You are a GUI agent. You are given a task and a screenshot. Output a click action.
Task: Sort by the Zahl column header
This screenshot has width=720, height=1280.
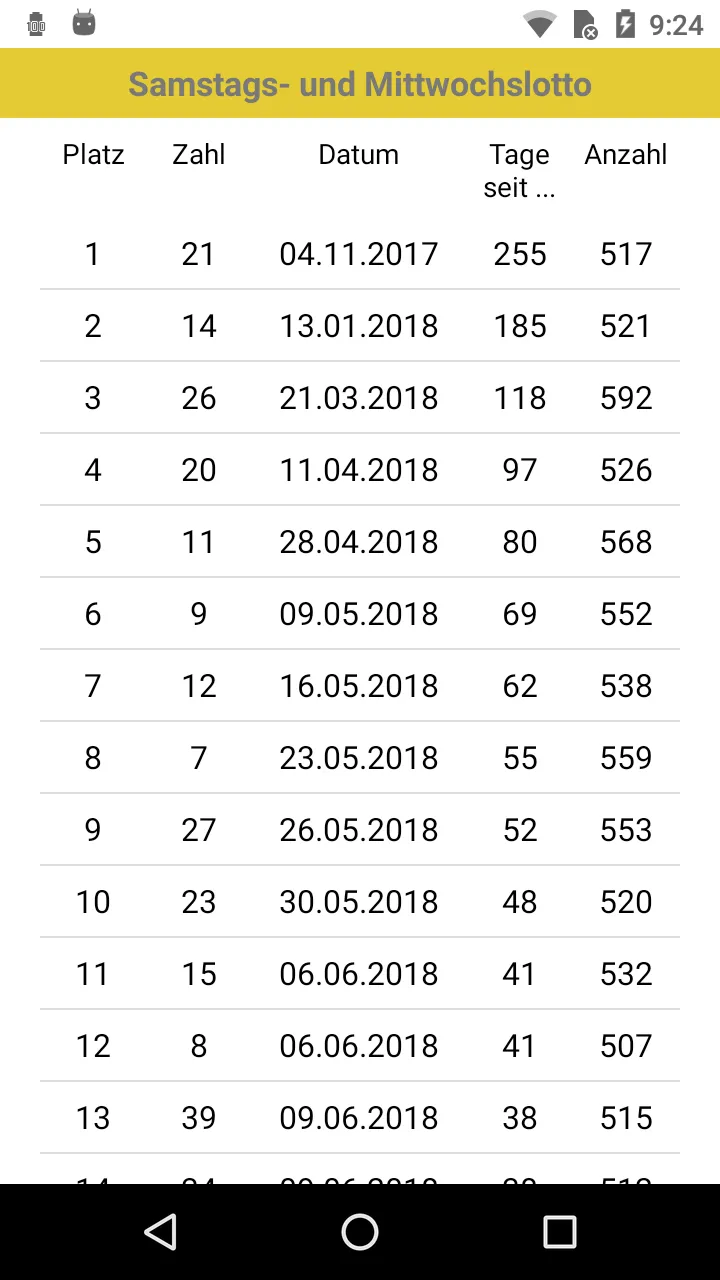[x=199, y=155]
